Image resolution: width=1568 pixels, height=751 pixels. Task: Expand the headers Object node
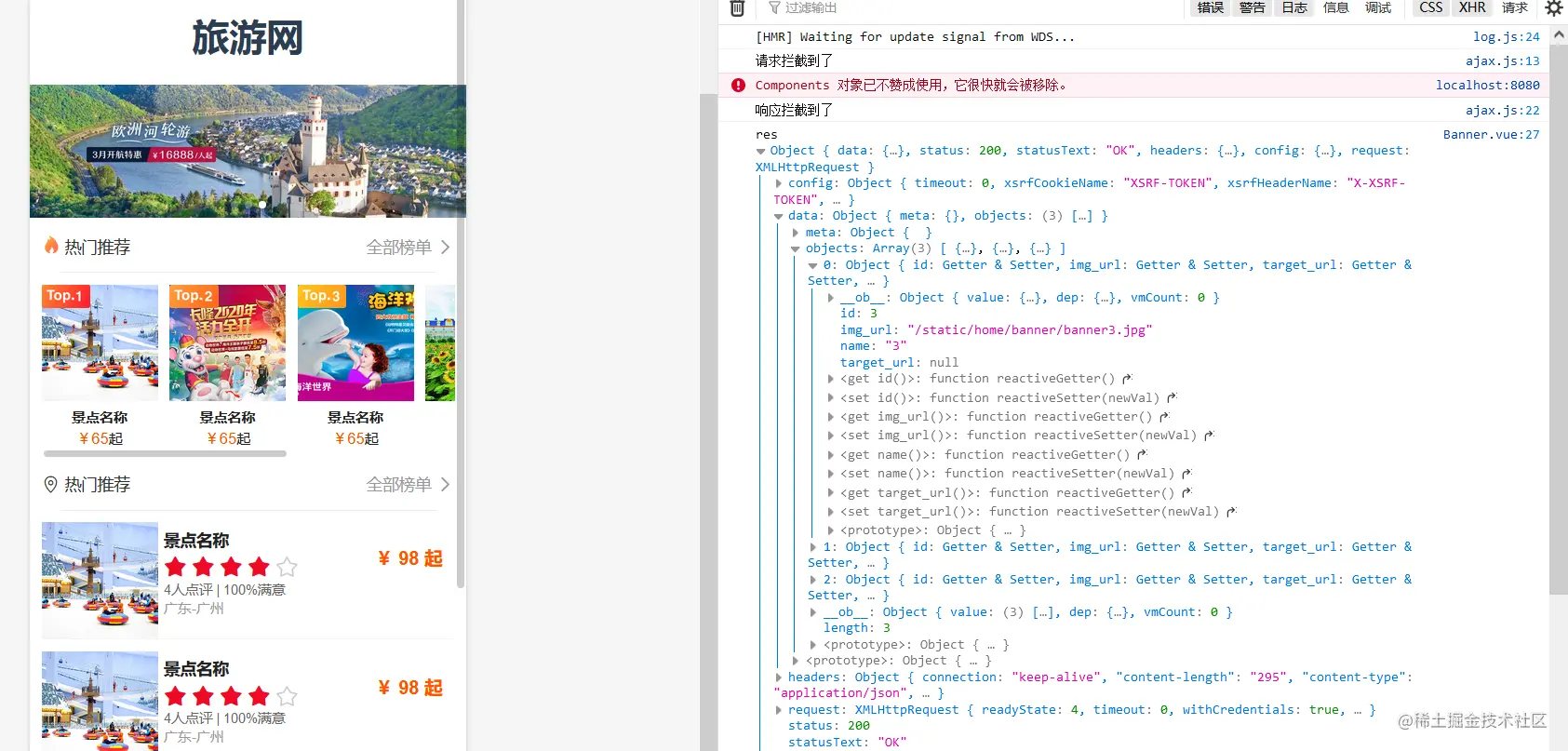pos(779,677)
